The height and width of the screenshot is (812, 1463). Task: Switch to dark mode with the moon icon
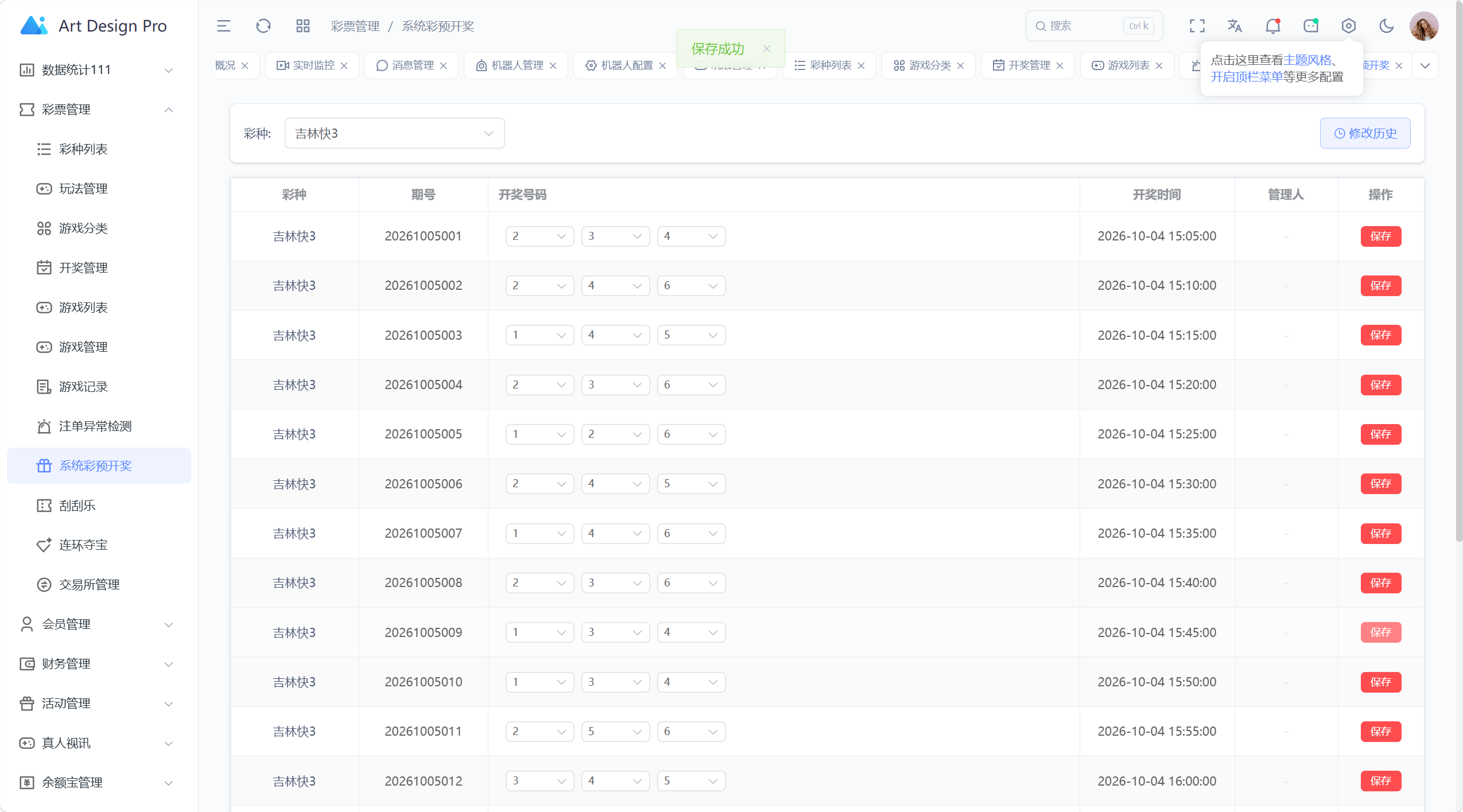click(x=1386, y=26)
